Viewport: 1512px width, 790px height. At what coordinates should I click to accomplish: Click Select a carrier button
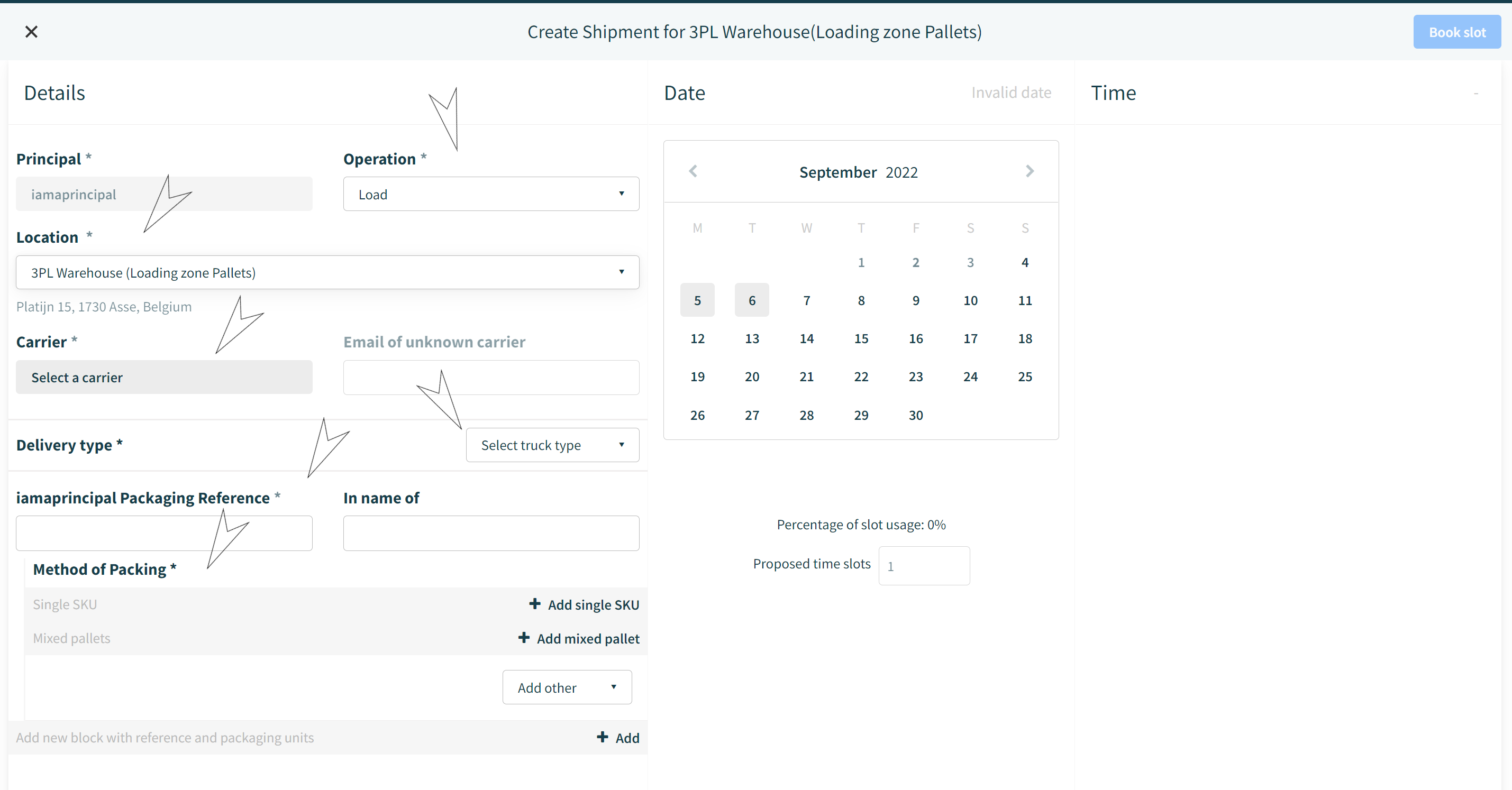165,377
